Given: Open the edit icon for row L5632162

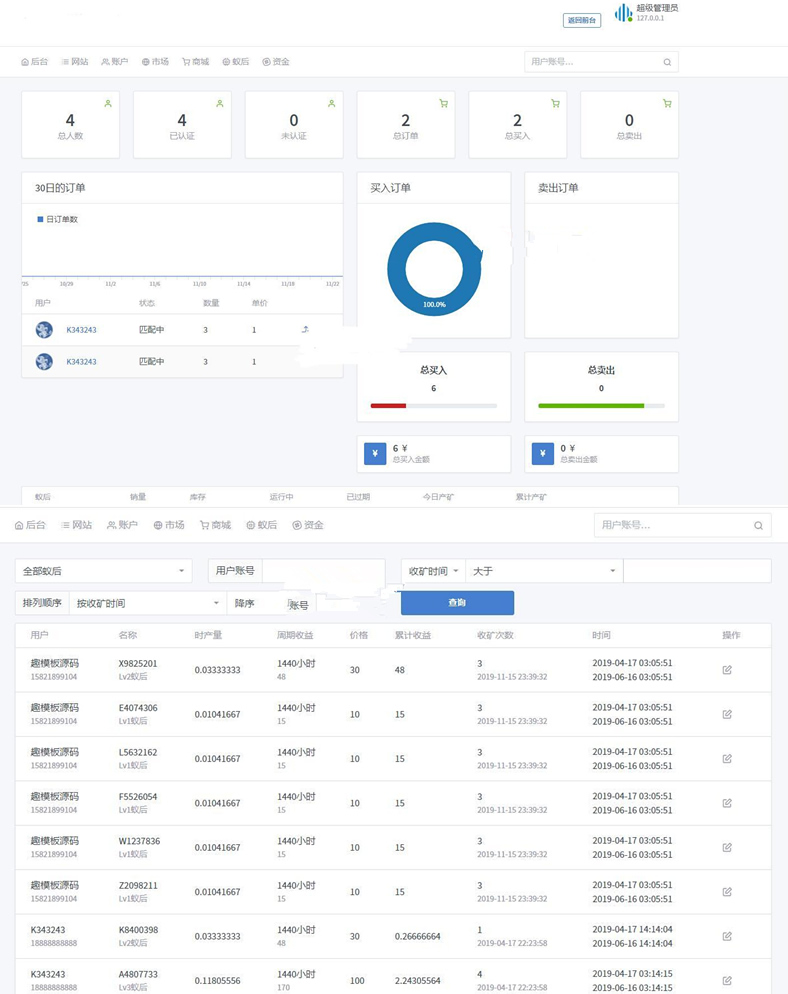Looking at the screenshot, I should coord(727,759).
